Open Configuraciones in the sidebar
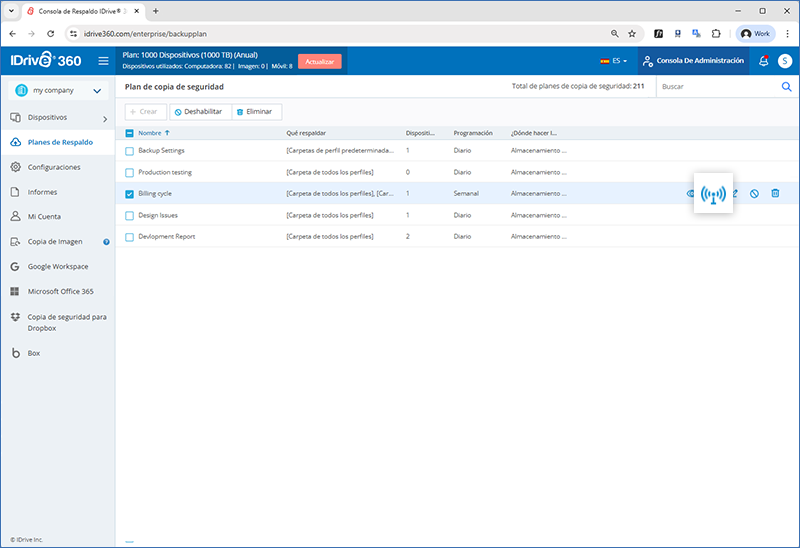Screen dimensions: 800x548 tap(54, 167)
